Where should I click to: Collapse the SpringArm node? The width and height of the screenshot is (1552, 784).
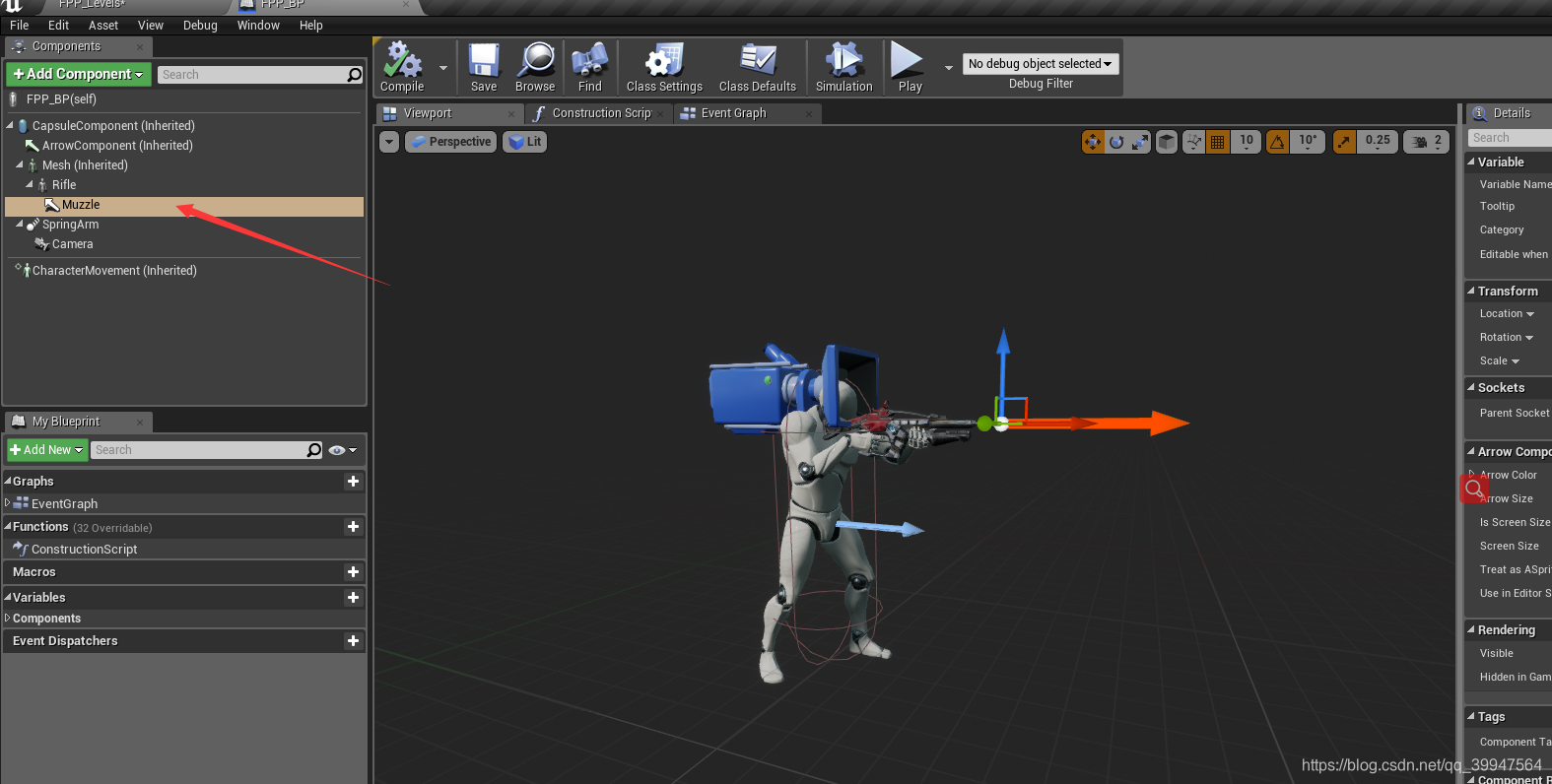(x=20, y=224)
